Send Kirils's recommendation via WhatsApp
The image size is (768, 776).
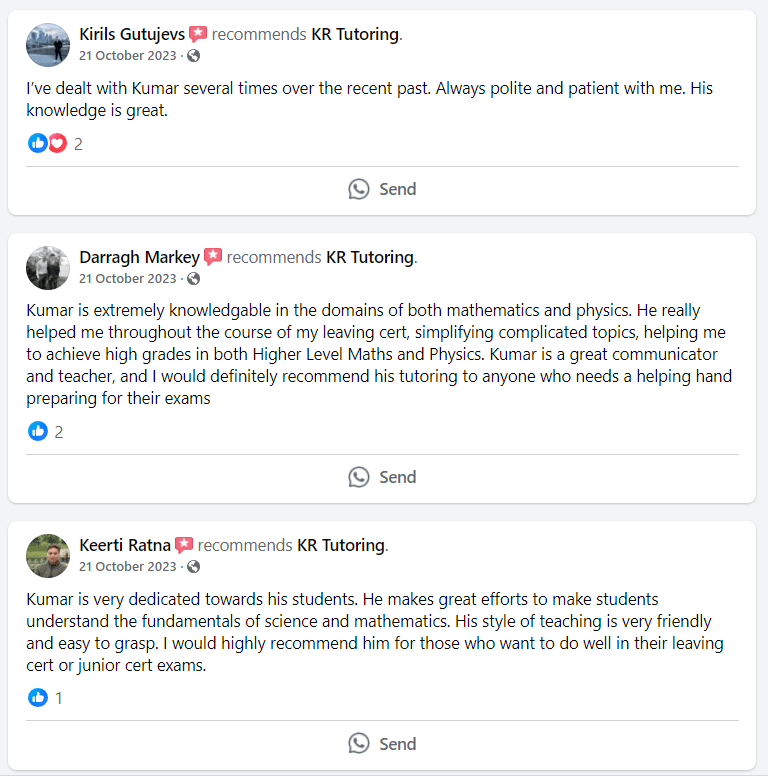(382, 189)
